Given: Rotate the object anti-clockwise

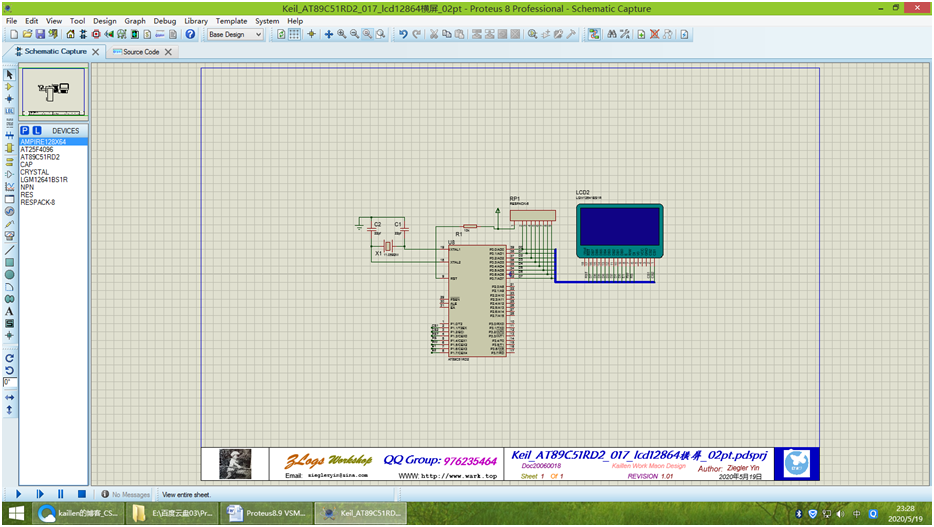Looking at the screenshot, I should pyautogui.click(x=9, y=370).
